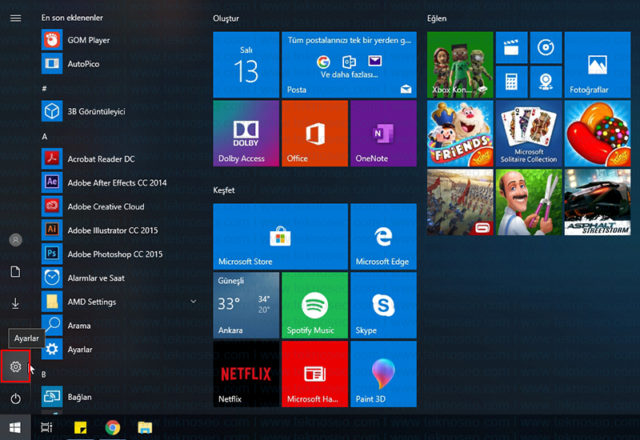Open Asphalt Streetstorm tile
Image resolution: width=640 pixels, height=440 pixels.
[597, 202]
